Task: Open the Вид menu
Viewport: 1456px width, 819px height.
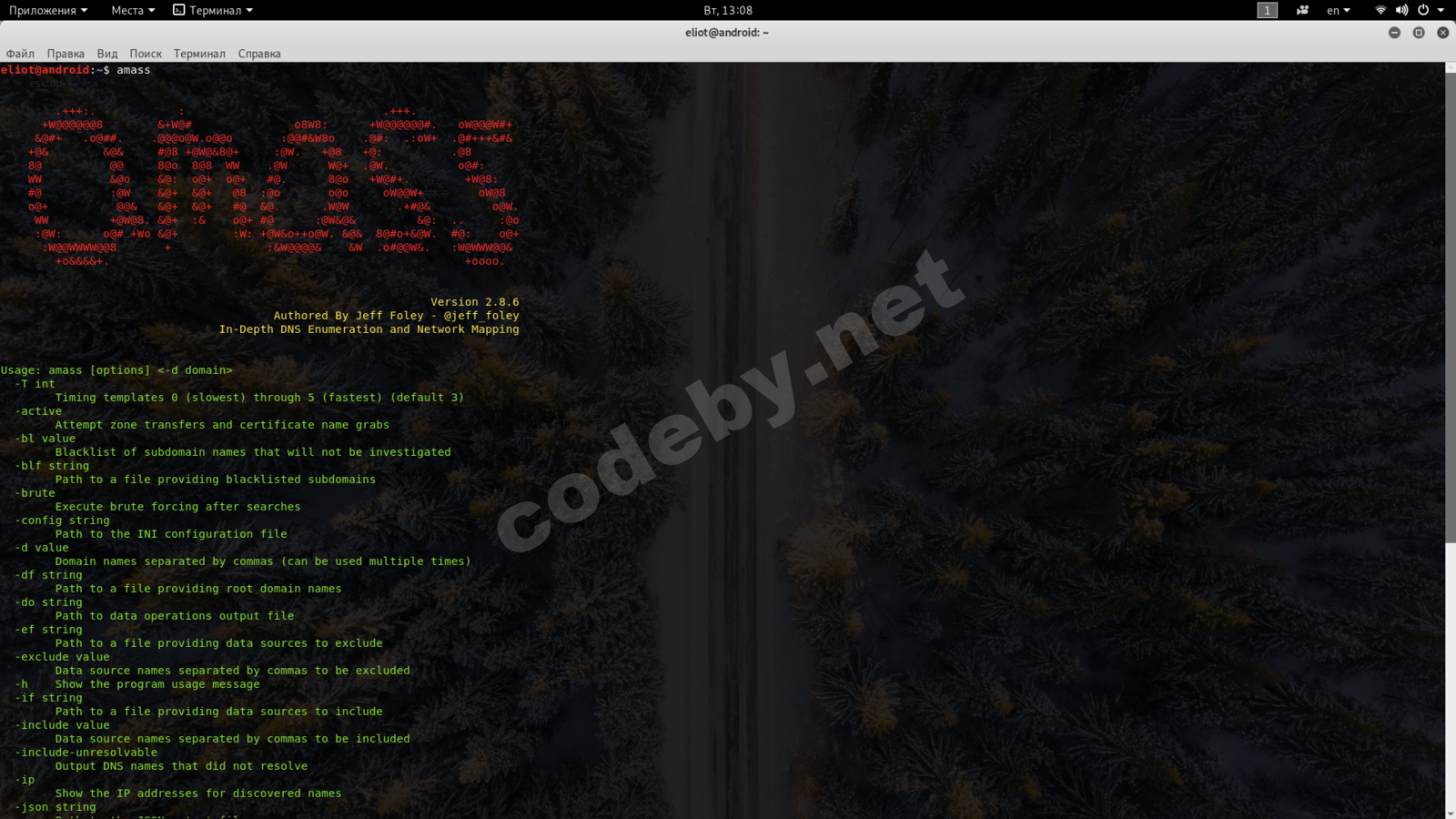Action: click(x=107, y=54)
